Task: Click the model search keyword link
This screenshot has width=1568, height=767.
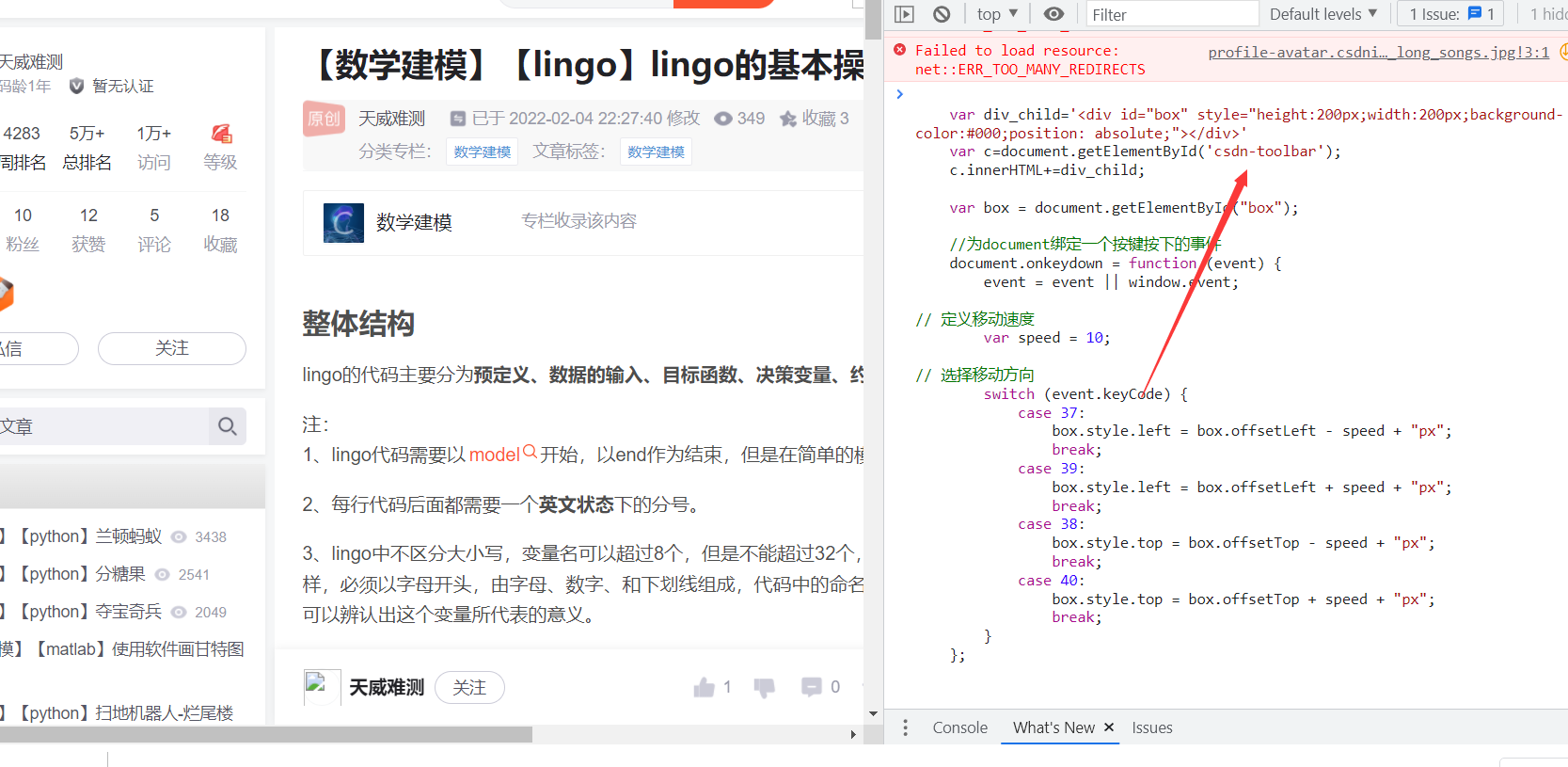Action: [502, 455]
